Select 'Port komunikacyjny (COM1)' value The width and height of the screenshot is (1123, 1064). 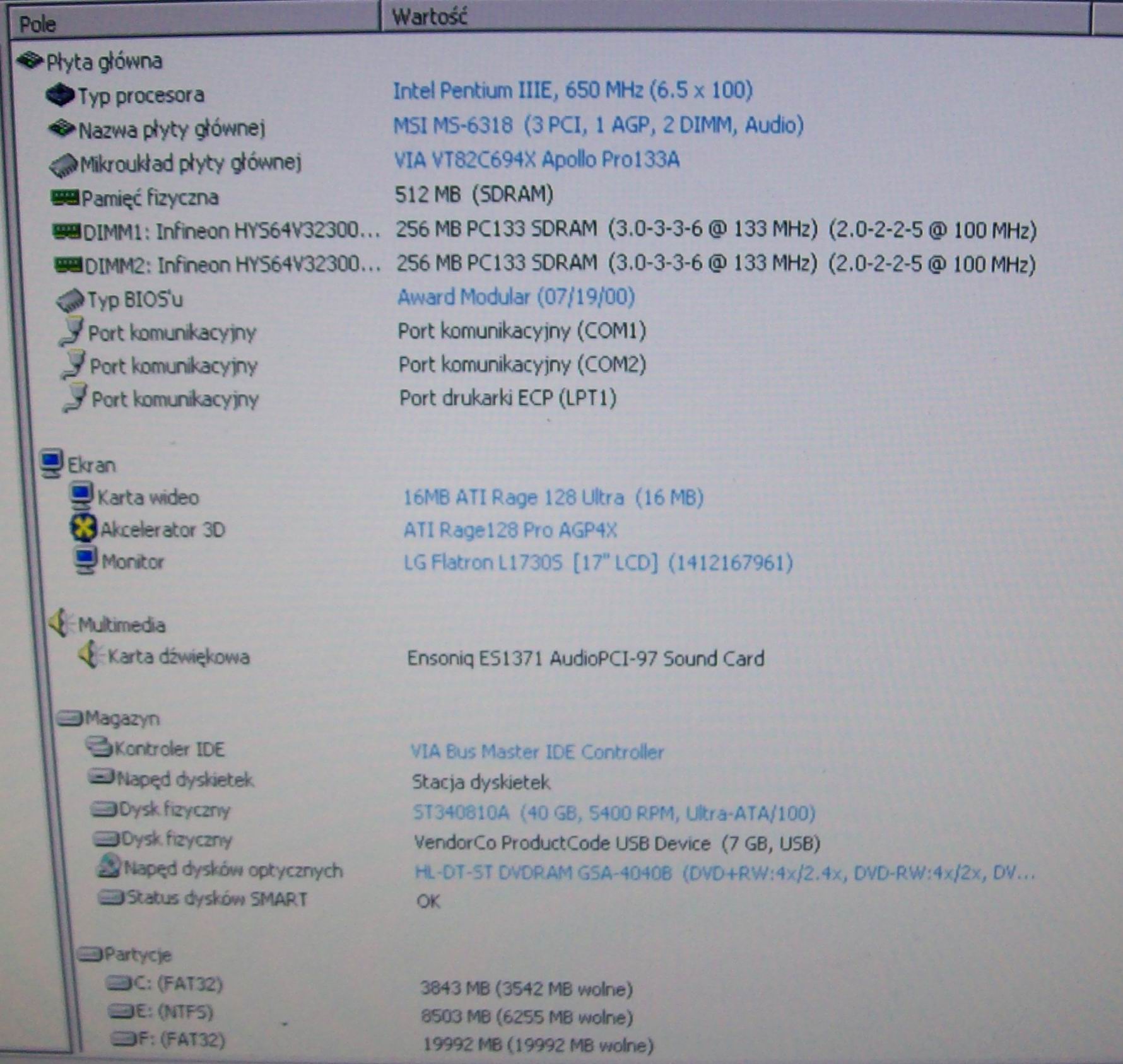click(x=522, y=330)
